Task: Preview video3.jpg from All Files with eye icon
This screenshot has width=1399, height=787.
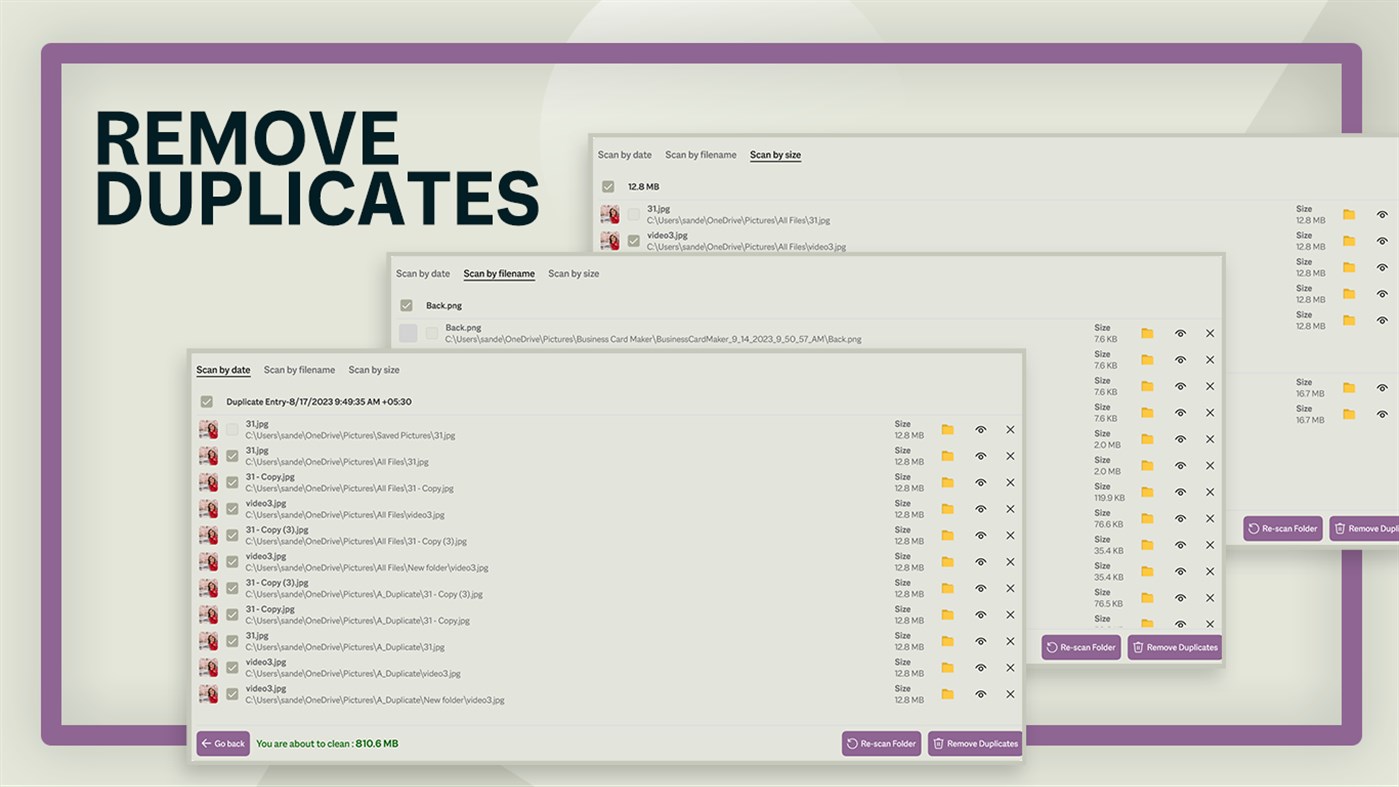Action: (980, 508)
